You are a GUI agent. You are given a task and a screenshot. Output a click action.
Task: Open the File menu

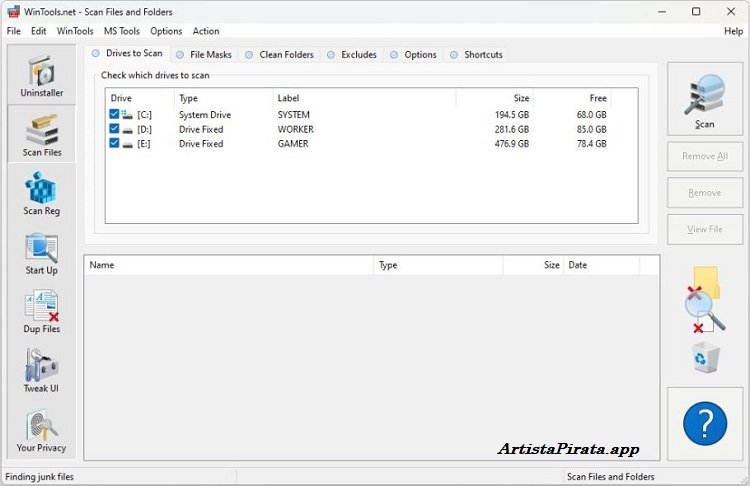point(13,31)
